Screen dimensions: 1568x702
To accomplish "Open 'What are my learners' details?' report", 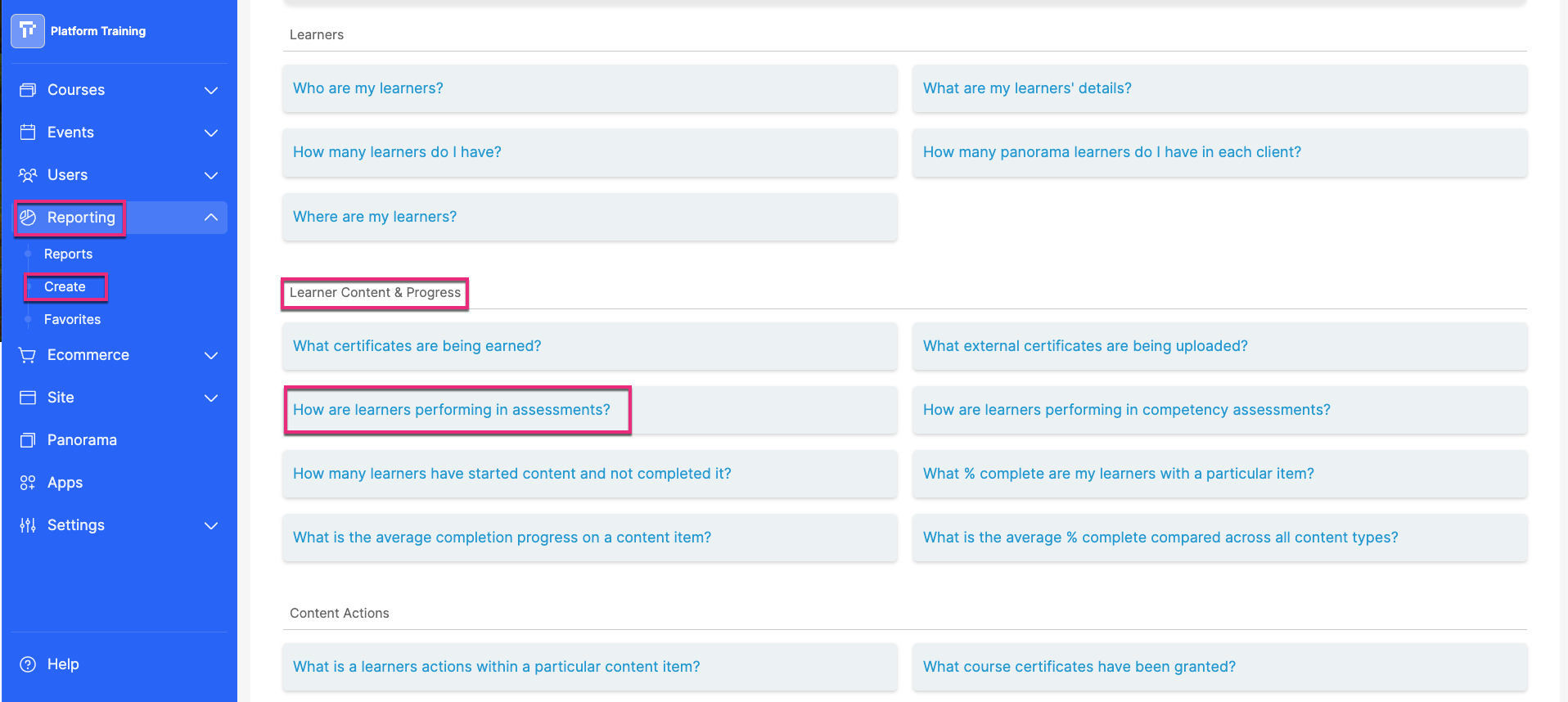I will [1220, 88].
